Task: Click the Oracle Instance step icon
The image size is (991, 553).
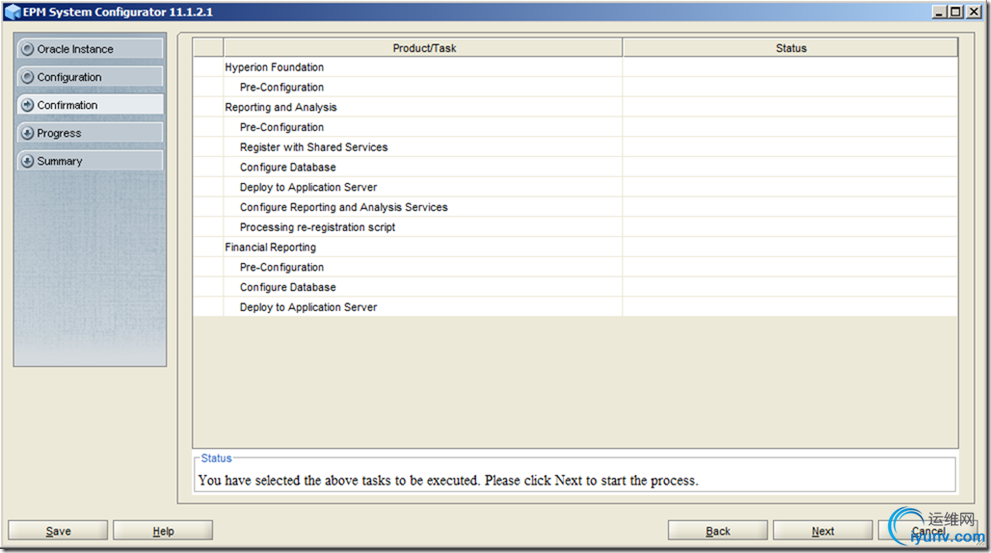Action: click(x=27, y=49)
